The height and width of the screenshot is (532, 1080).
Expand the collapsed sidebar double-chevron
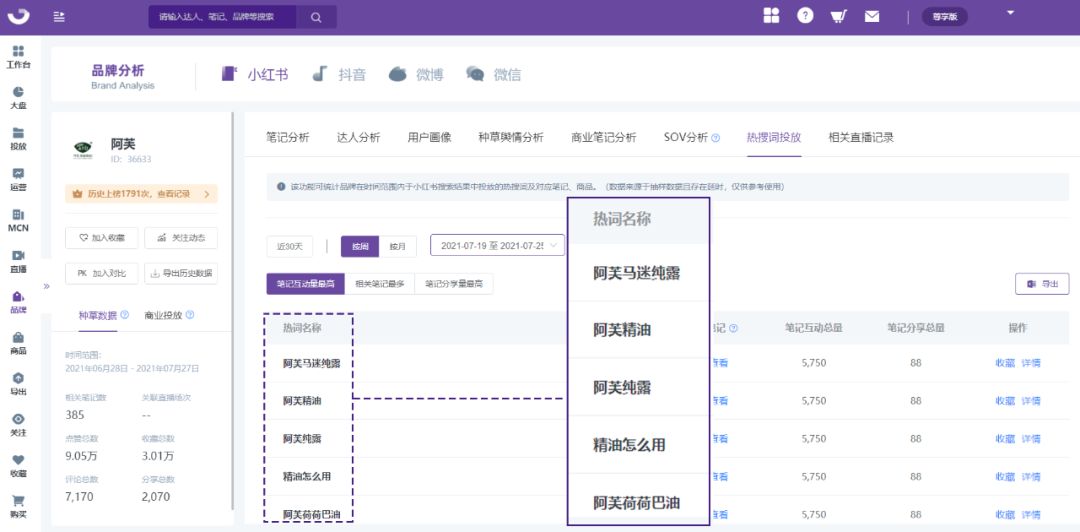pos(46,286)
